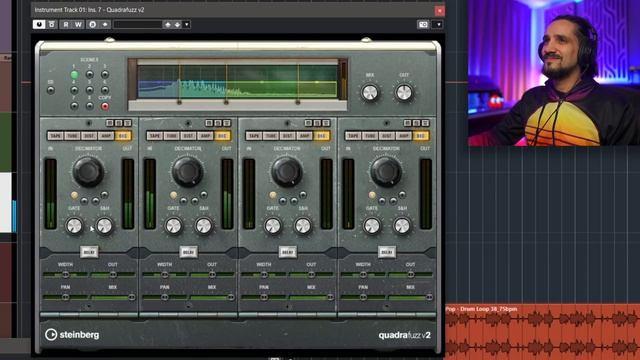Click rightmost small square button atop band 1
This screenshot has width=640, height=360.
pos(127,123)
